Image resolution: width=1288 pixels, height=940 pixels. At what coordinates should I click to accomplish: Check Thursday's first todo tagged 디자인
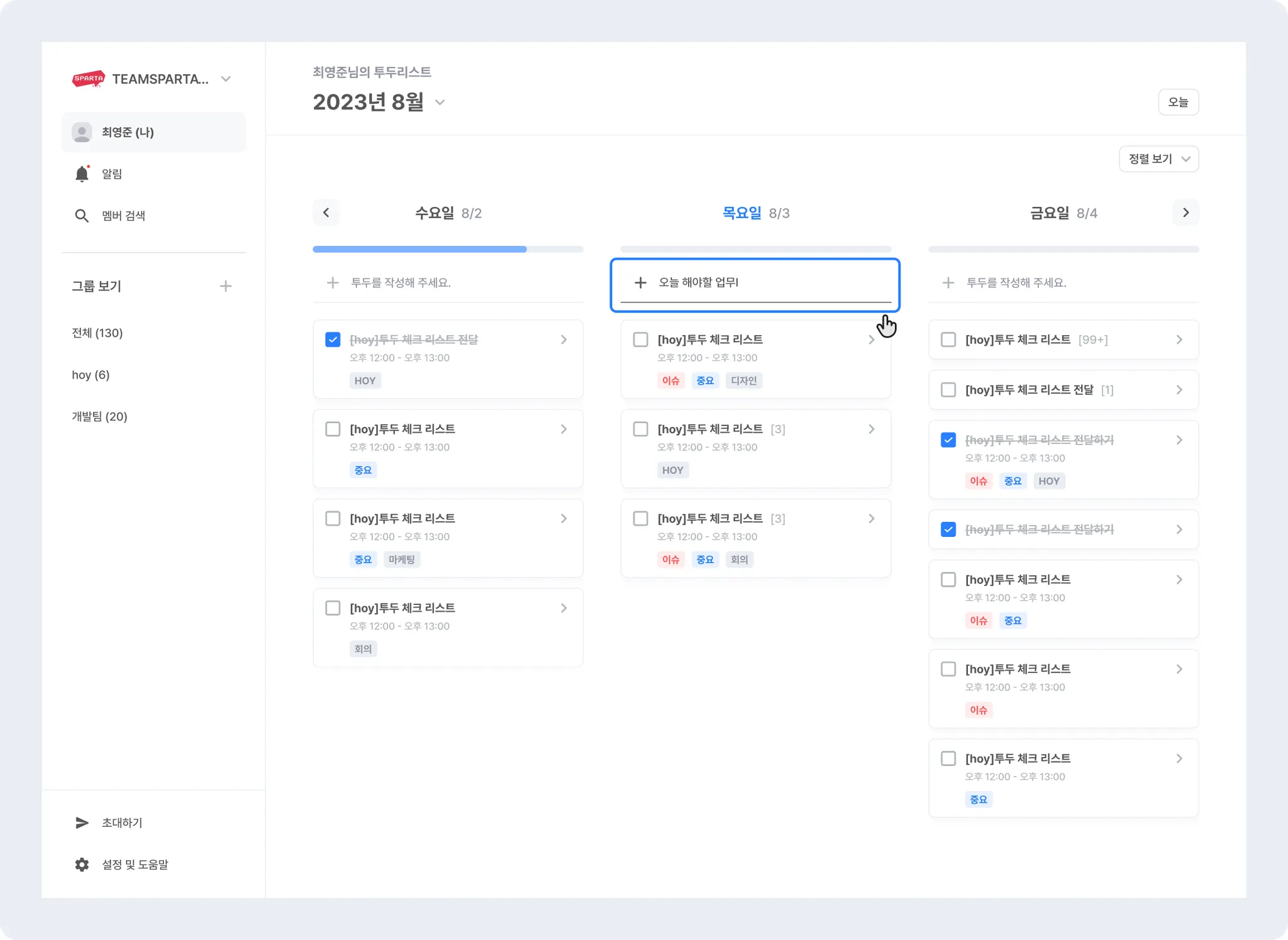[640, 340]
